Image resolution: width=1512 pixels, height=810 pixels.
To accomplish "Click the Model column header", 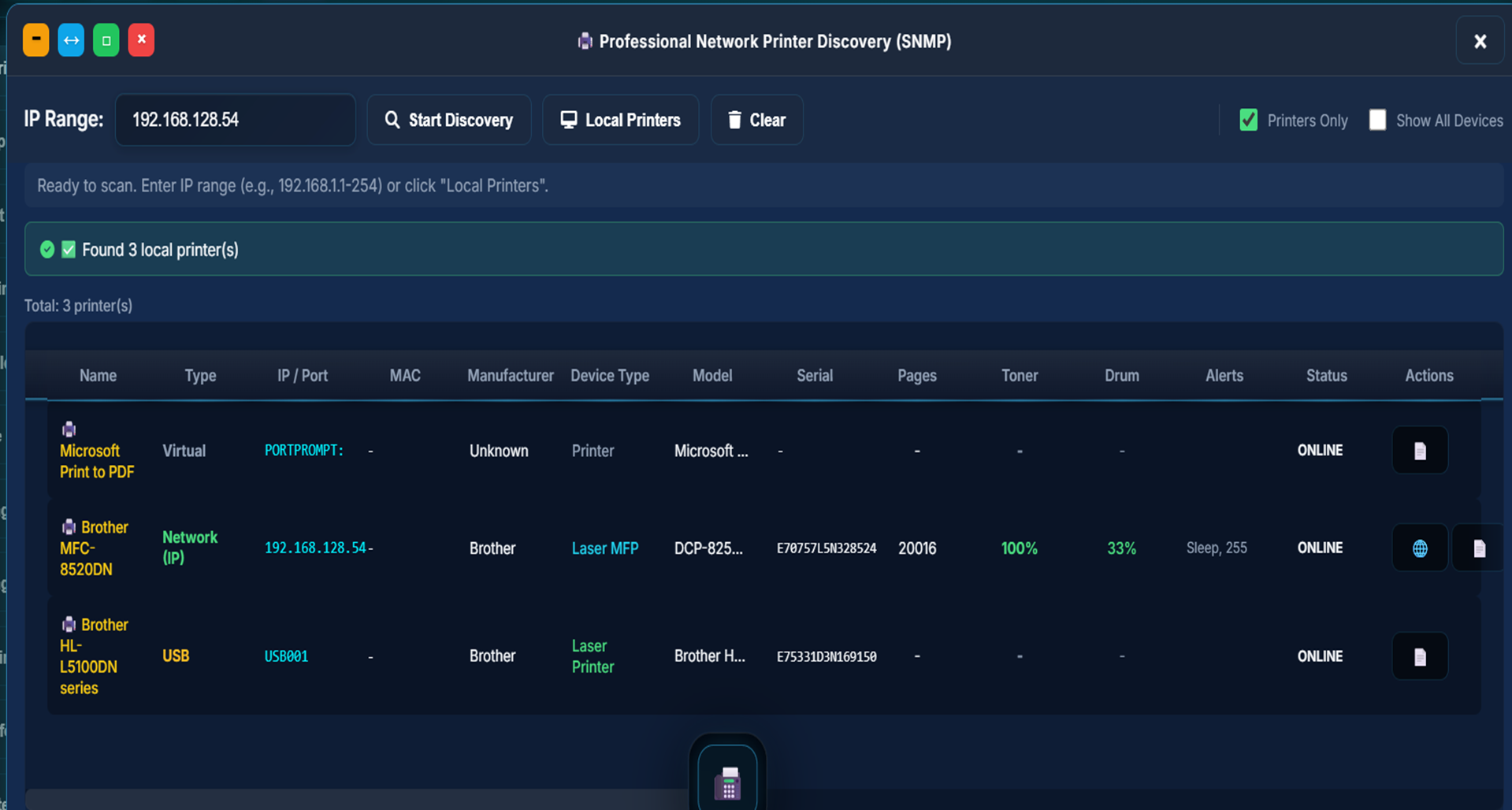I will tap(712, 376).
